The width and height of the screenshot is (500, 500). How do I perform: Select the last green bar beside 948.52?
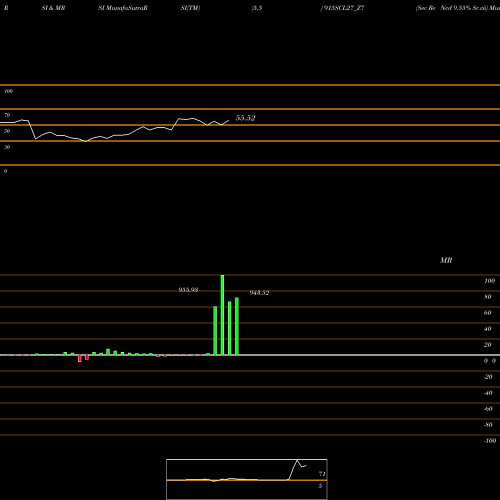click(237, 326)
